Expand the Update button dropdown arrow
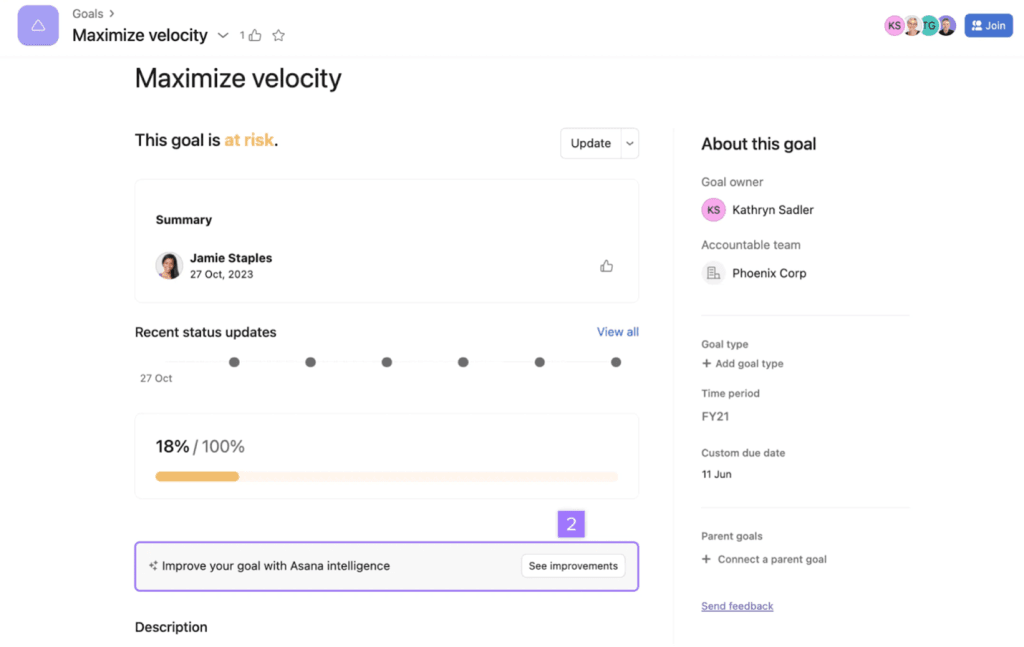This screenshot has width=1024, height=647. [x=630, y=143]
